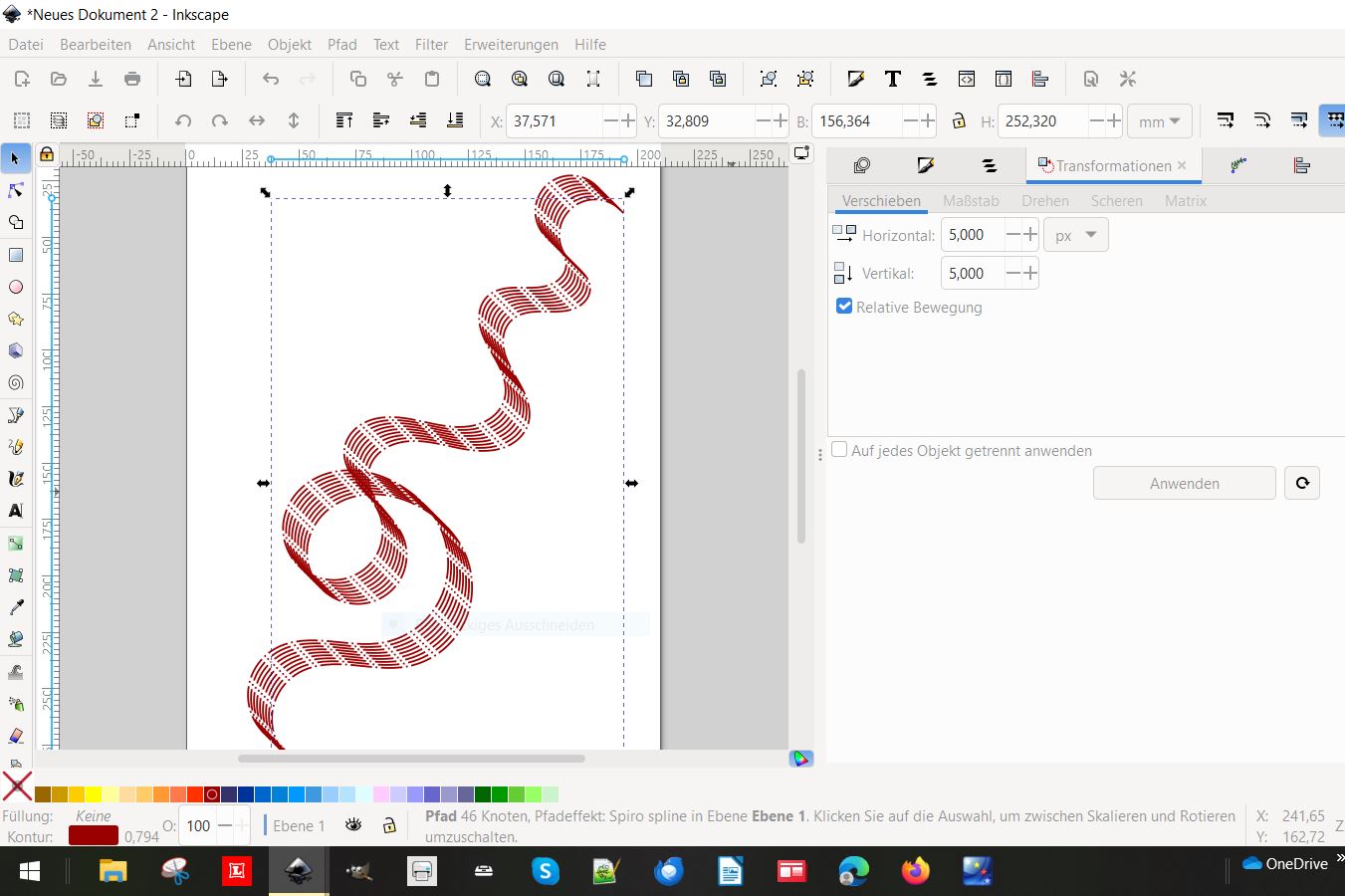The image size is (1345, 896).
Task: Open the XML editor icon
Action: 966,80
